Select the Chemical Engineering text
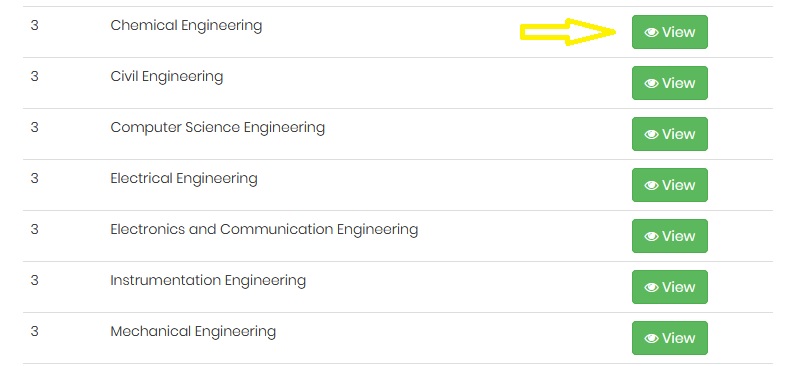Viewport: 786px width, 366px height. point(186,26)
